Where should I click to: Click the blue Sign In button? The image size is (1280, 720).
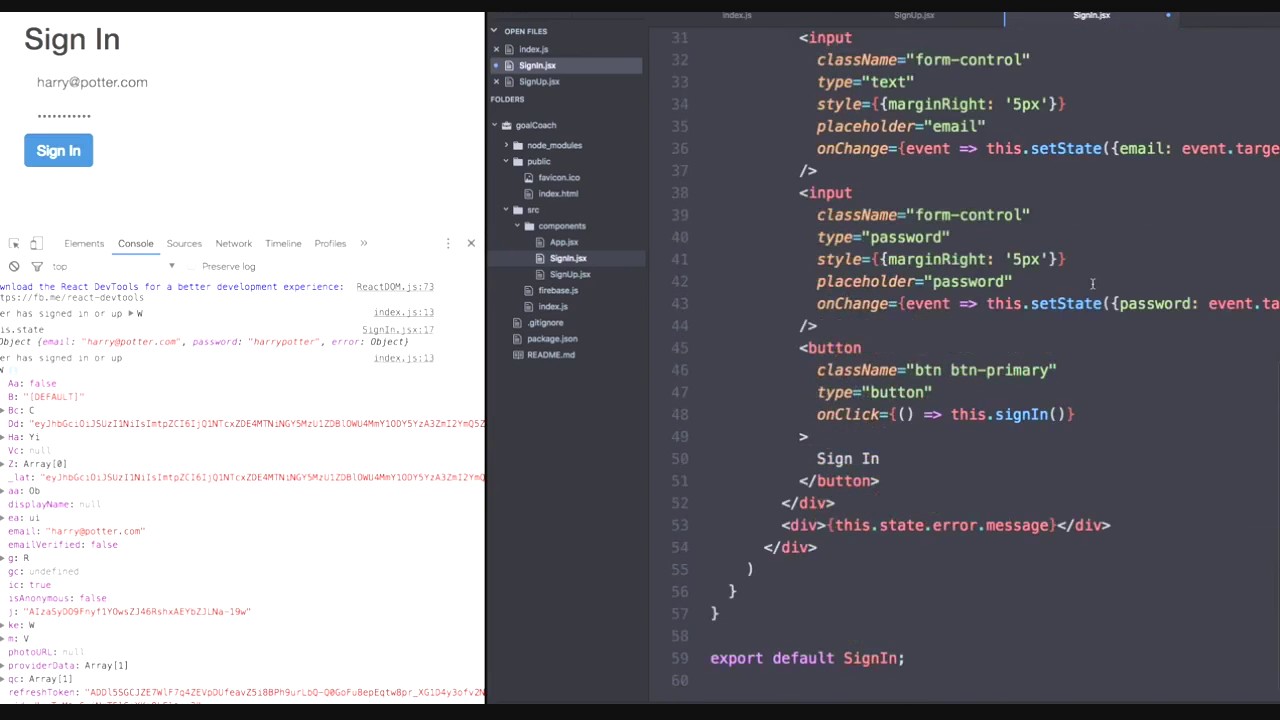coord(58,151)
